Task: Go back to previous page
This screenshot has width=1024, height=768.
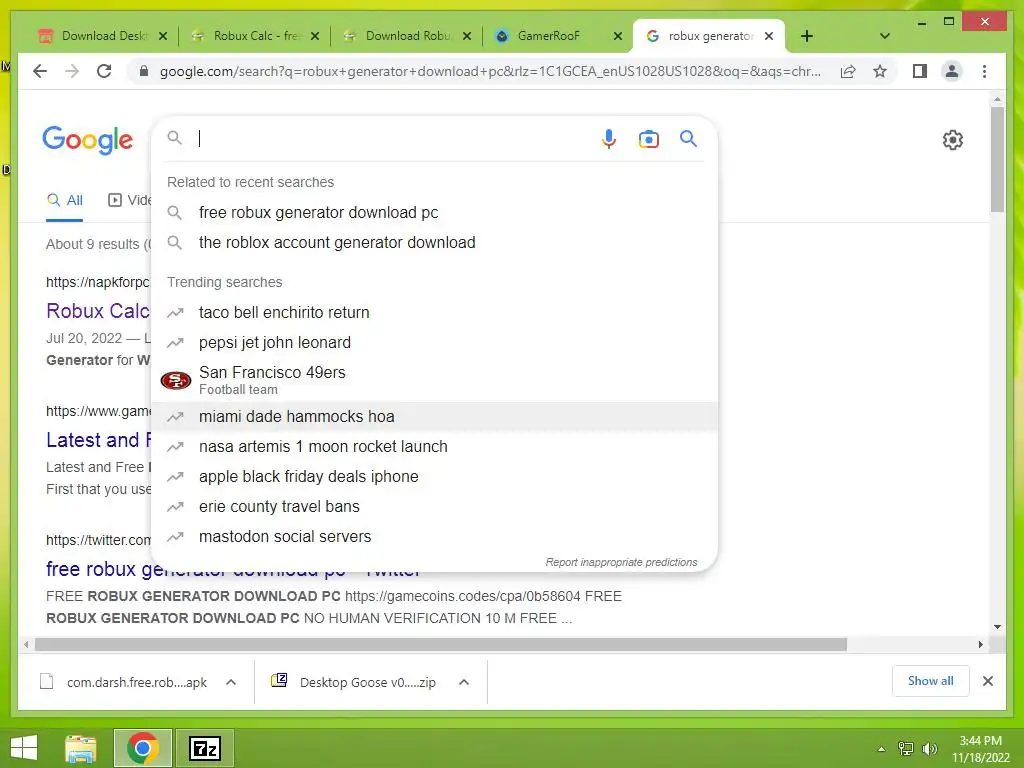Action: (x=40, y=71)
